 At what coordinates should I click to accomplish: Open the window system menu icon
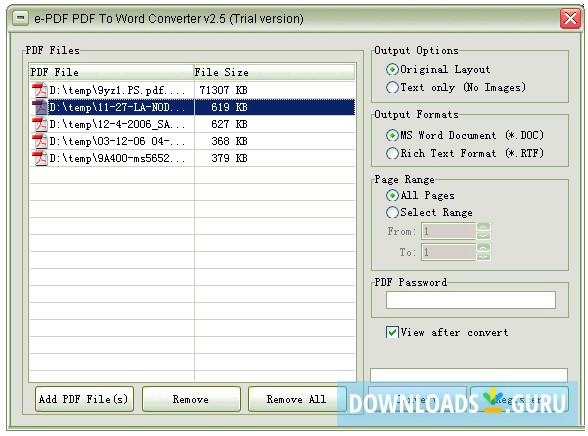click(x=20, y=18)
